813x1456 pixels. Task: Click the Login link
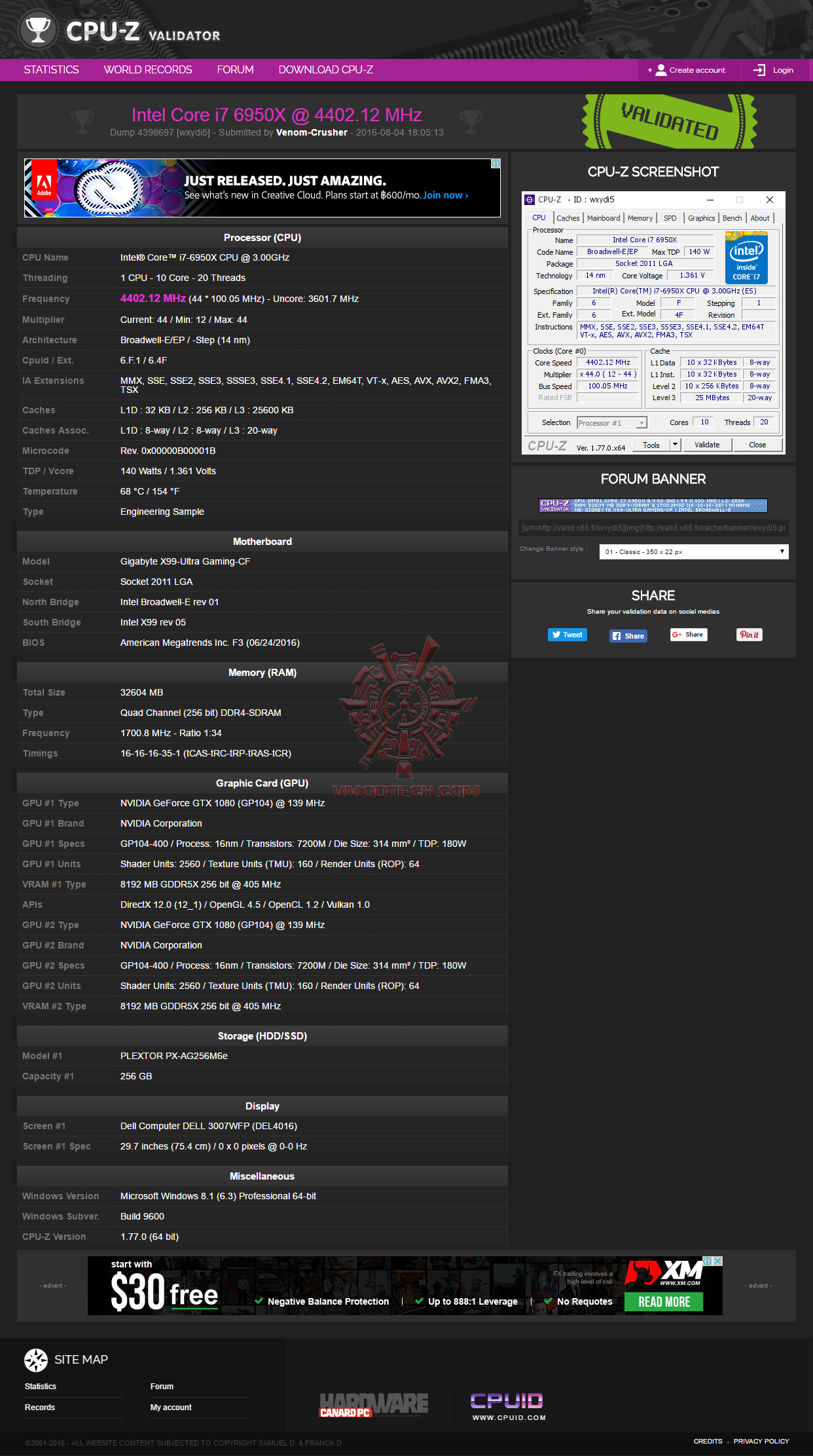pos(783,70)
